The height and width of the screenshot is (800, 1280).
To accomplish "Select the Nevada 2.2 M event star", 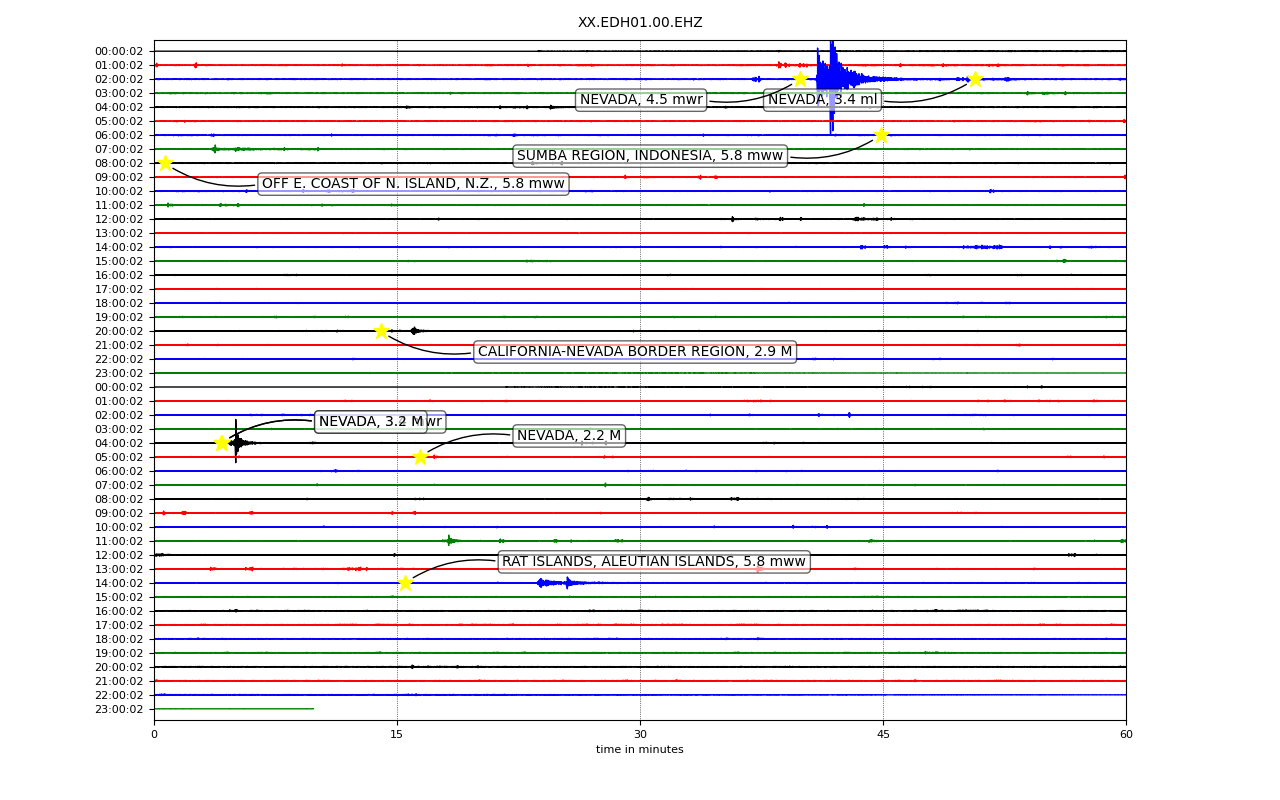I will tap(420, 457).
